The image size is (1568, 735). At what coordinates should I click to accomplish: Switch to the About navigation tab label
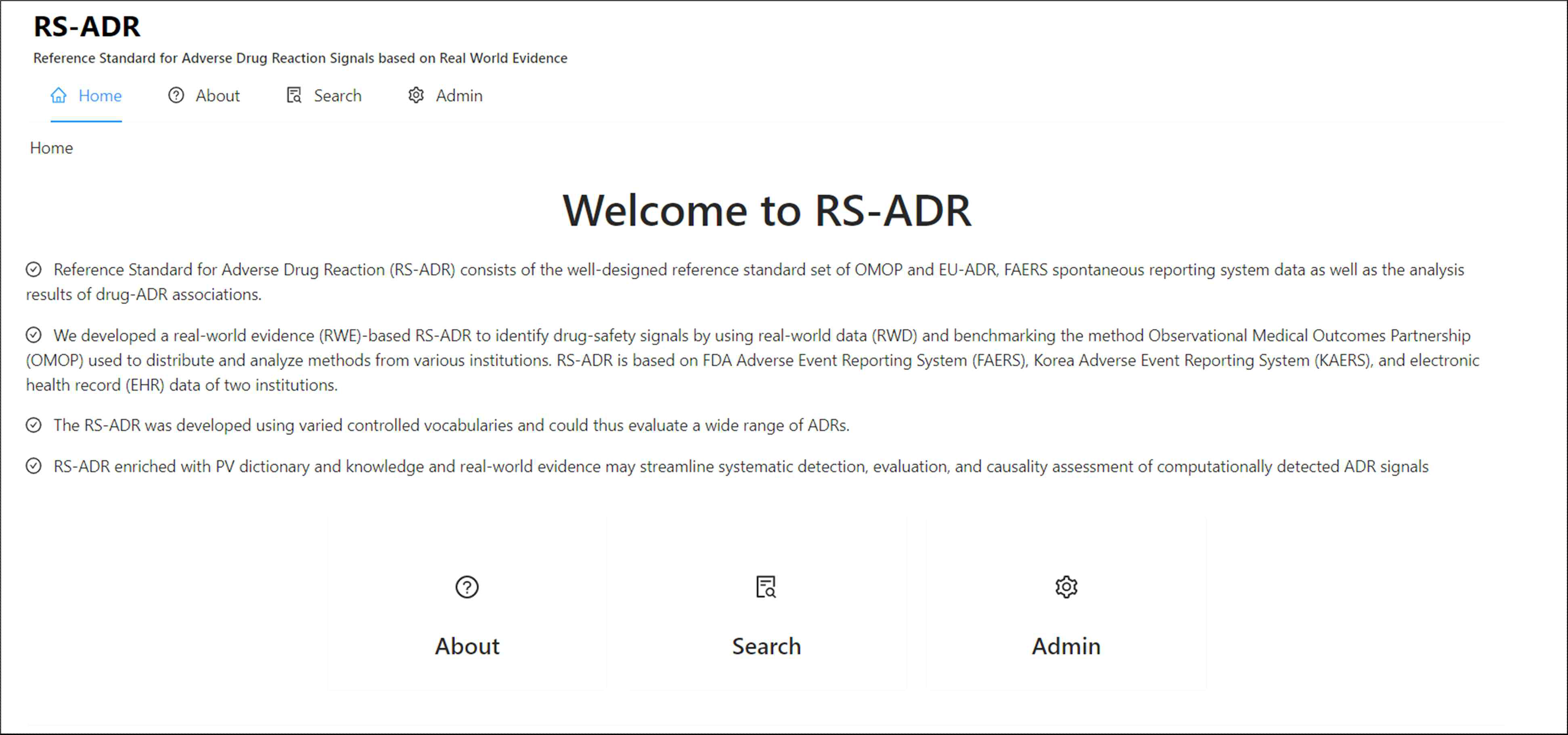(x=217, y=96)
